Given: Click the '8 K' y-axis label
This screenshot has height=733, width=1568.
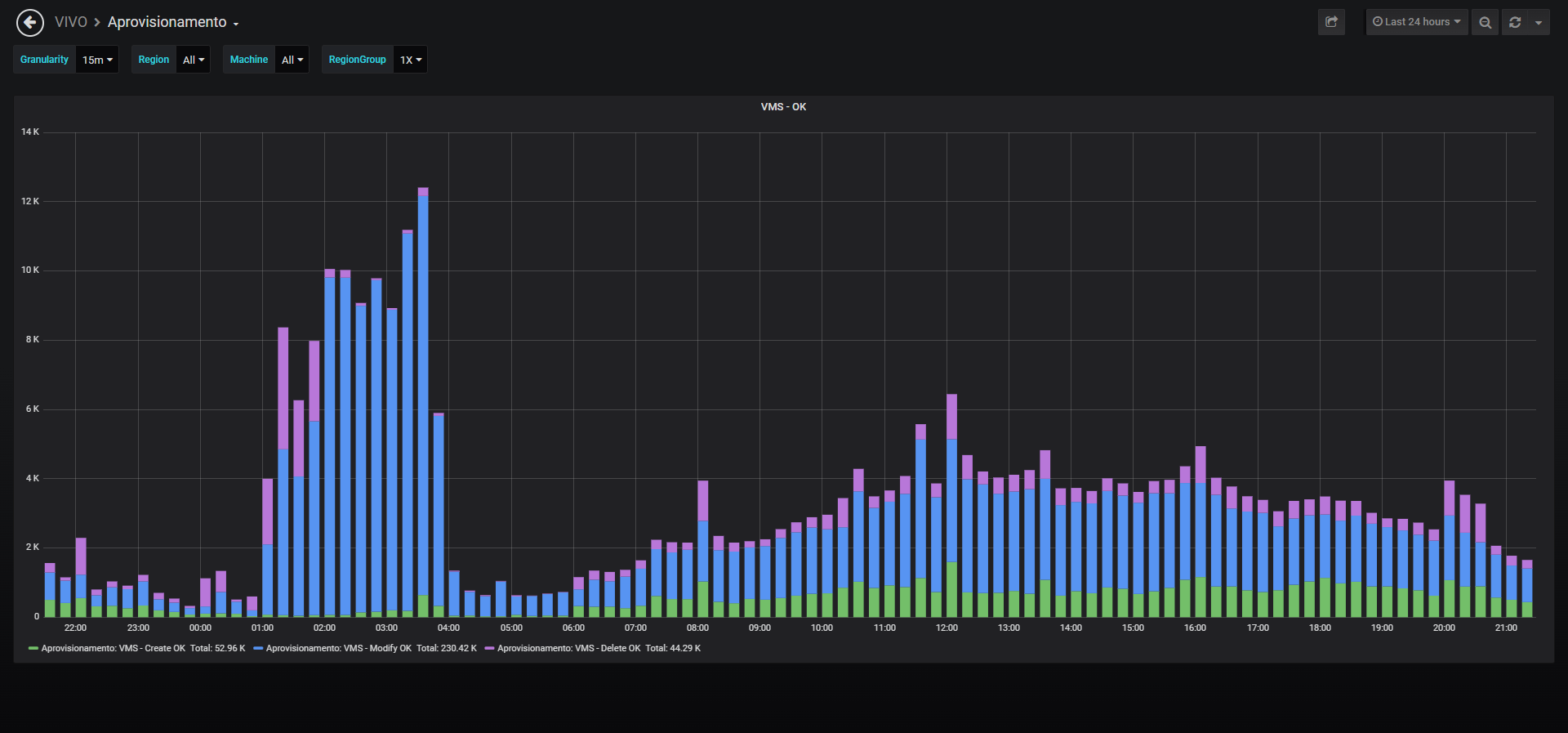Looking at the screenshot, I should point(33,339).
